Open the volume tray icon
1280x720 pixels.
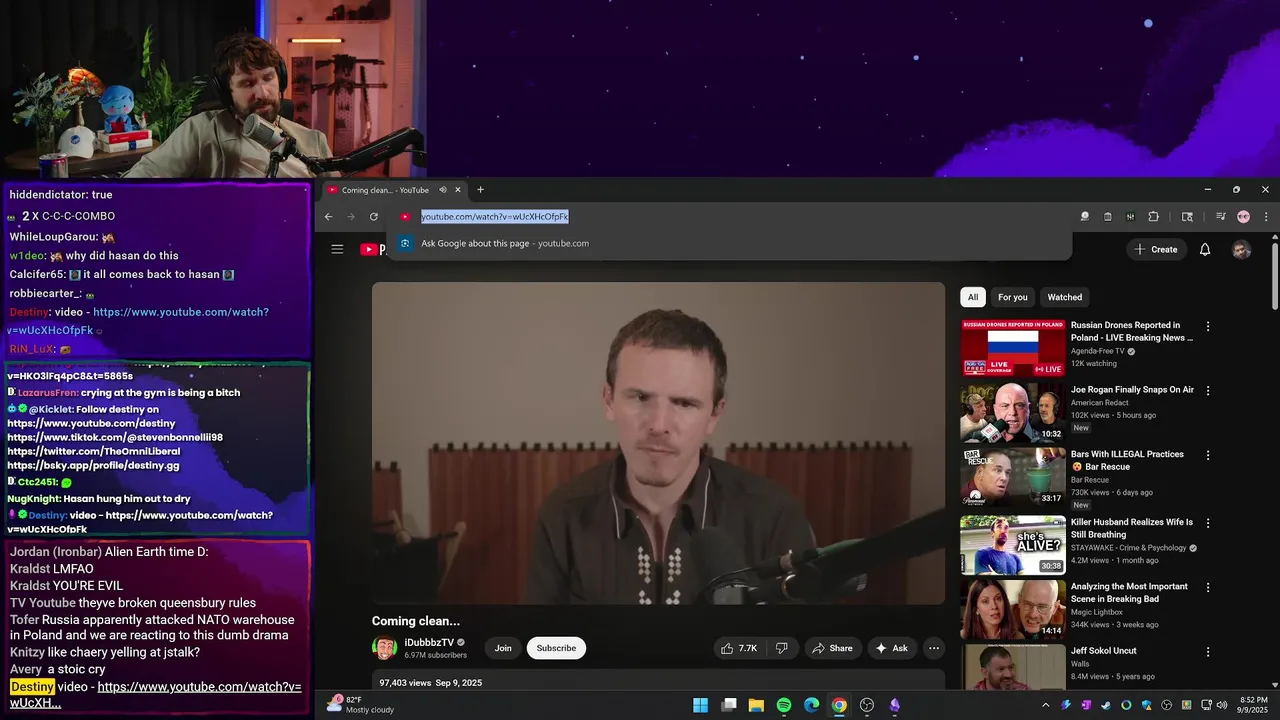point(1222,705)
